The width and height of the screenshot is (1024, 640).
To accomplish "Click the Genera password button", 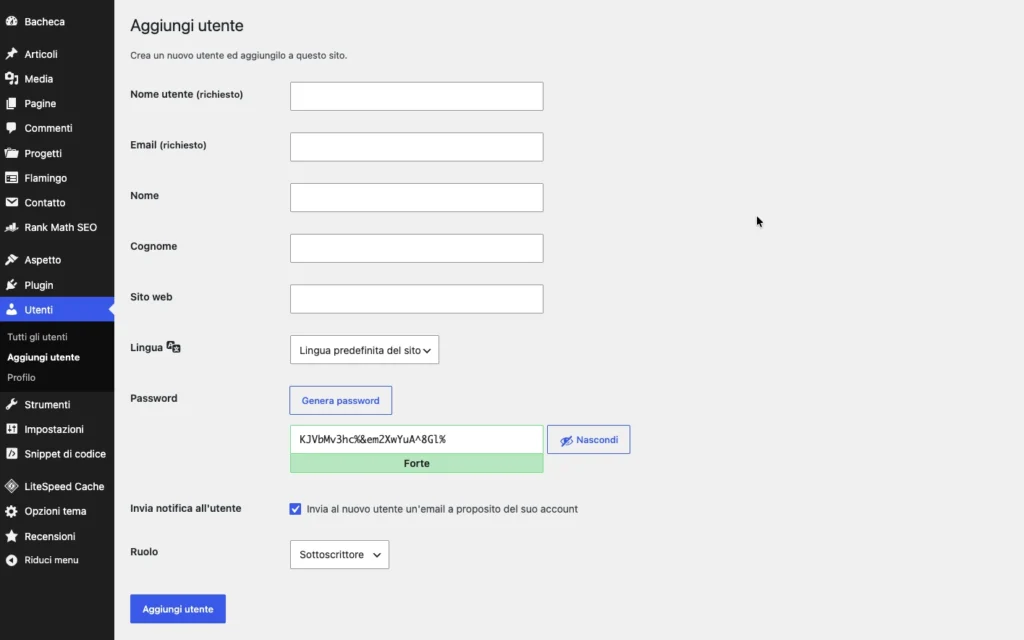I will pos(340,400).
